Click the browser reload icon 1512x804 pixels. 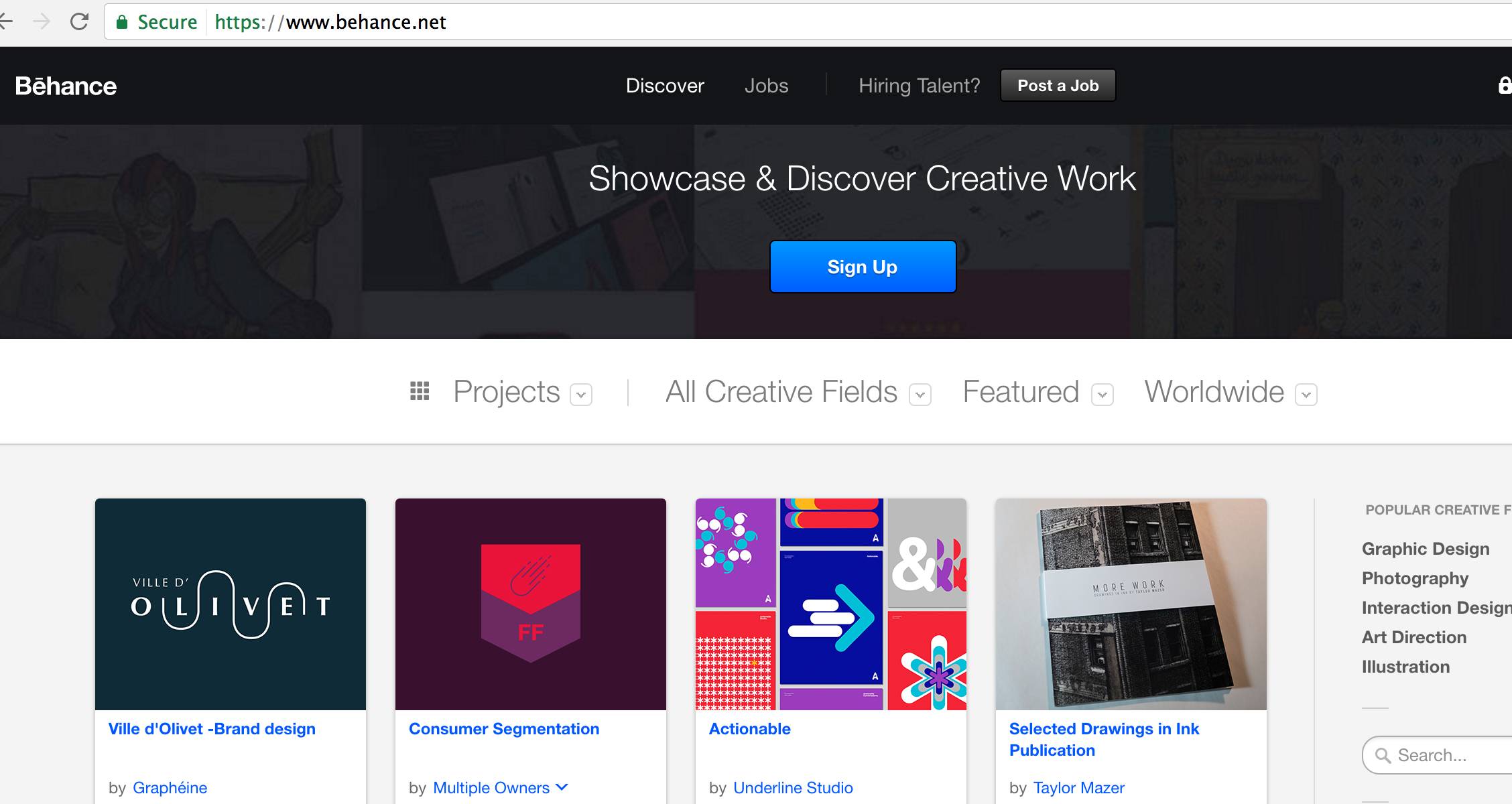79,21
